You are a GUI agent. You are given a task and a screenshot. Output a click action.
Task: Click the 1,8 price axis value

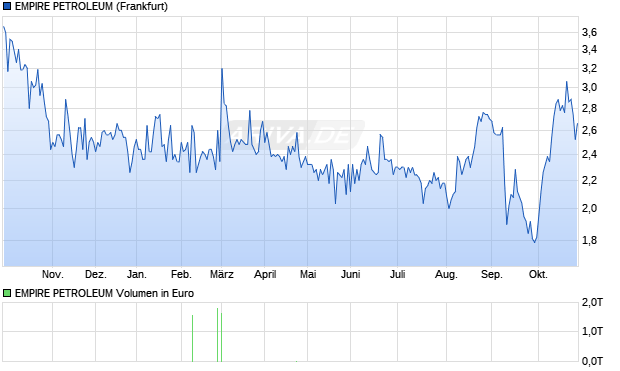[589, 240]
